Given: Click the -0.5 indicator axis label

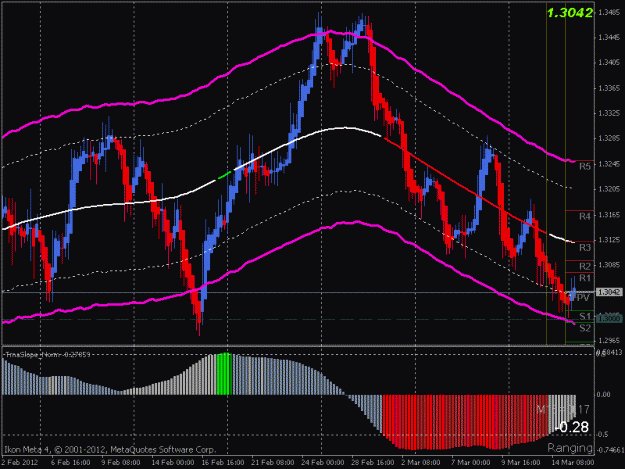Looking at the screenshot, I should click(602, 434).
